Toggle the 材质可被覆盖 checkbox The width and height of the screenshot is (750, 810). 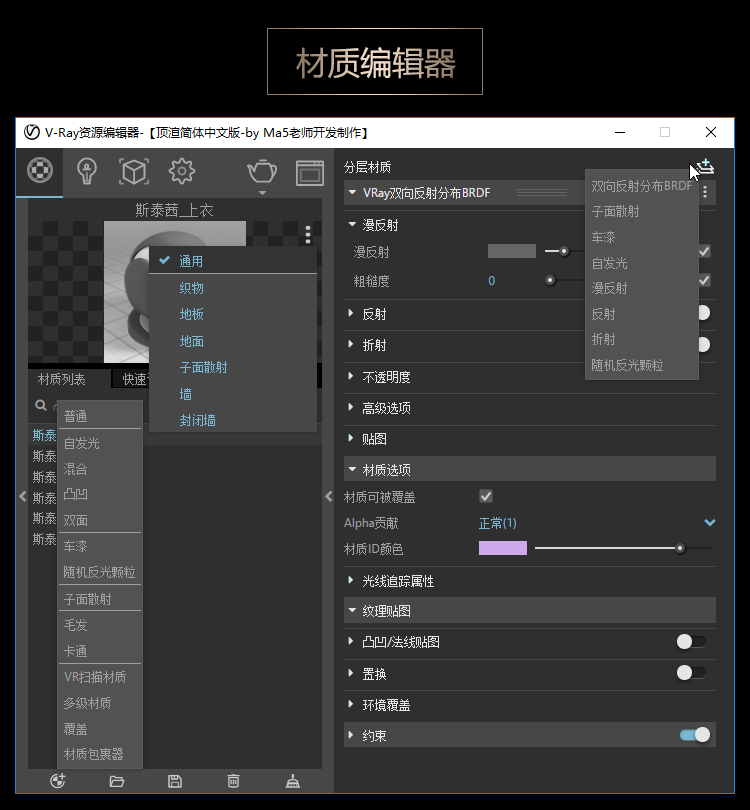click(486, 496)
